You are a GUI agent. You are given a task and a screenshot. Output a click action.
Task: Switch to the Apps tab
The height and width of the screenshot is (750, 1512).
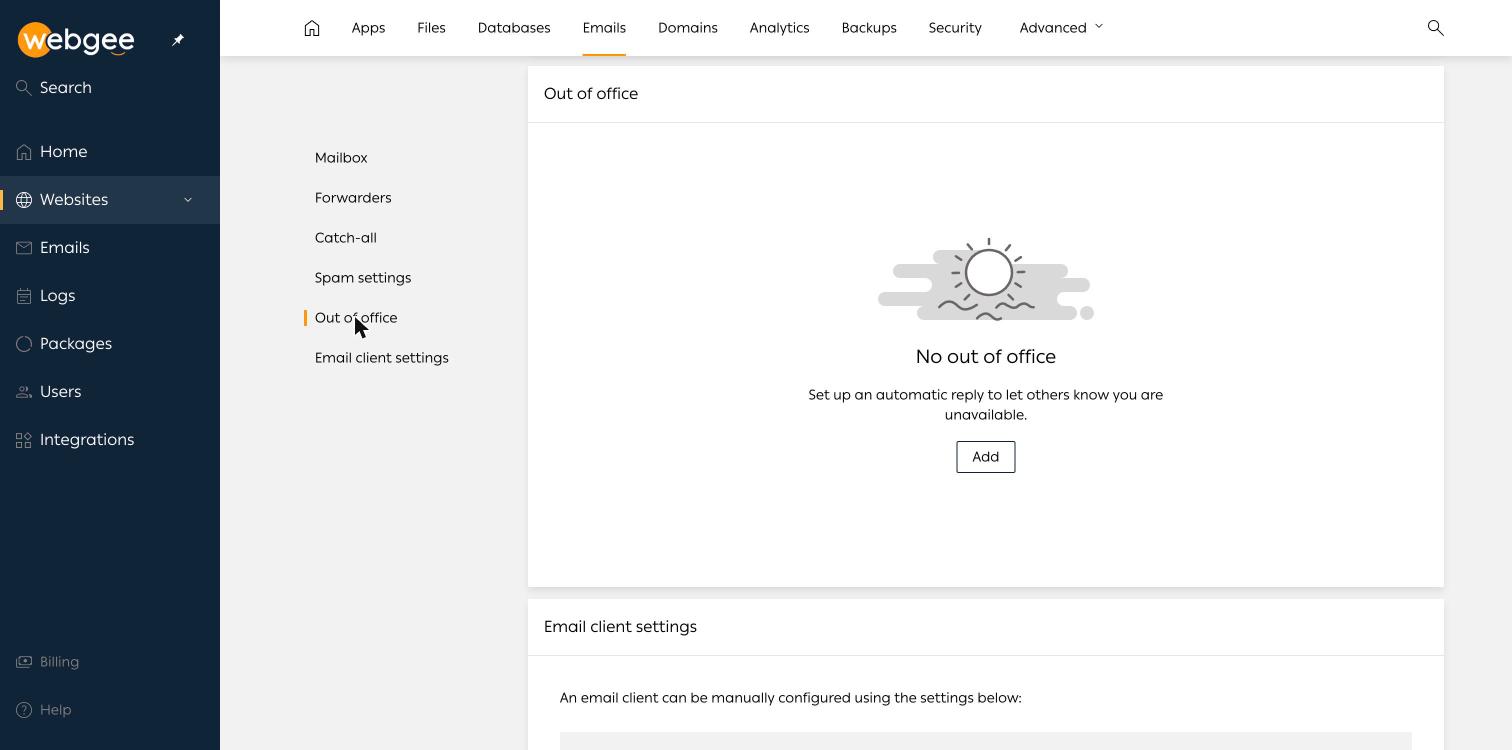pos(368,28)
